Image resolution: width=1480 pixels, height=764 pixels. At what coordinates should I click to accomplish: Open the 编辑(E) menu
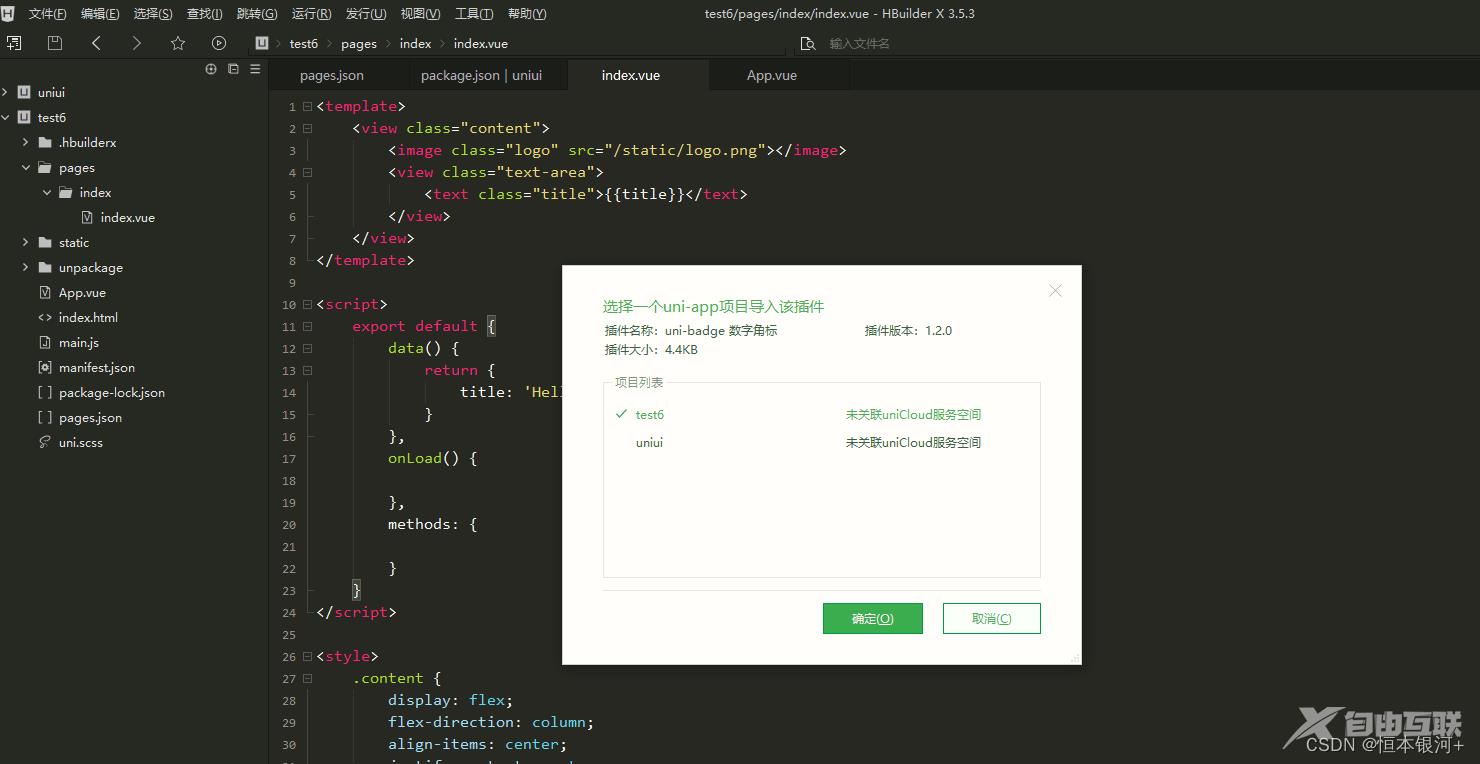point(100,13)
